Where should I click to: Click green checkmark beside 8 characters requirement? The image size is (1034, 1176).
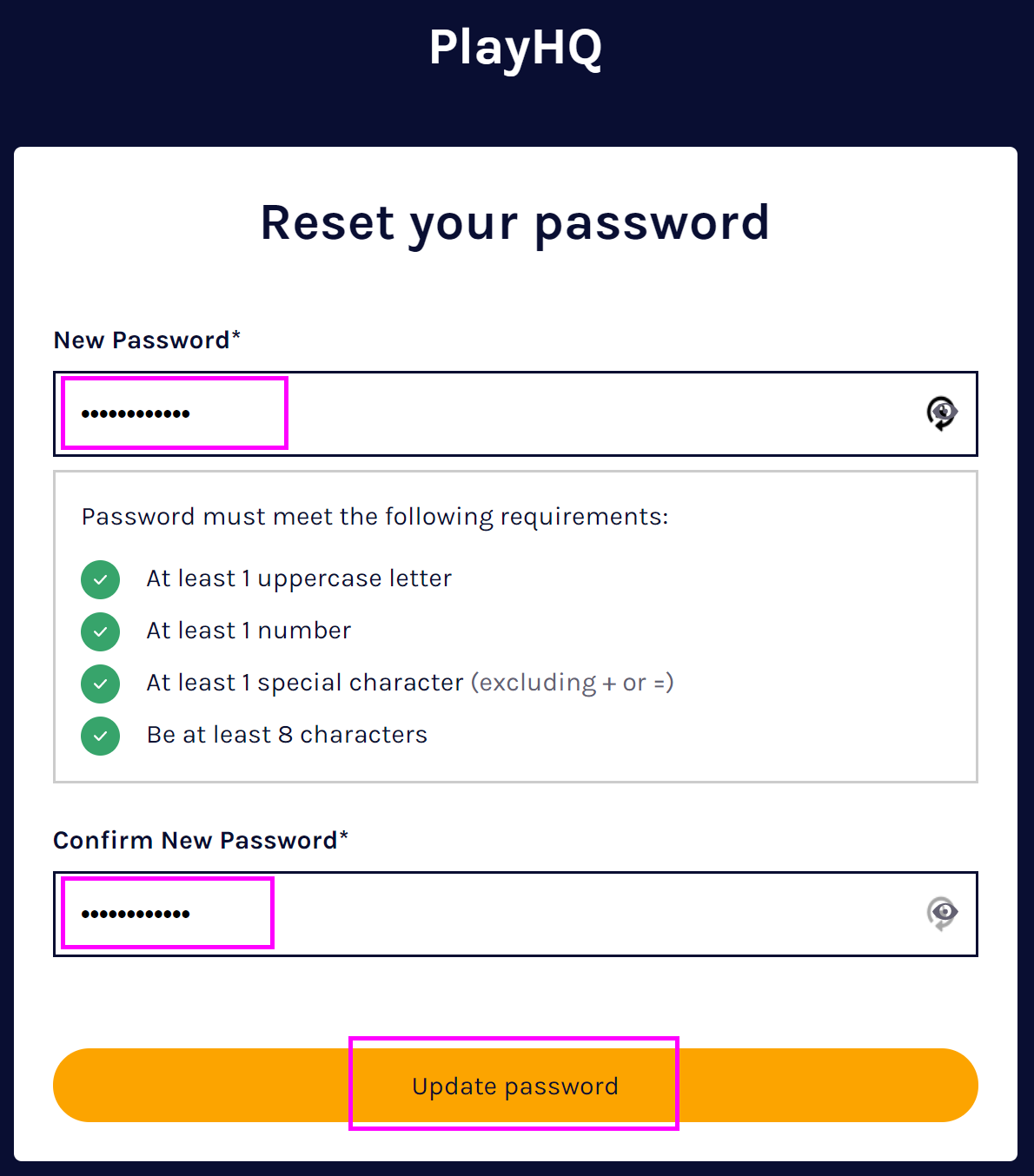tap(101, 736)
